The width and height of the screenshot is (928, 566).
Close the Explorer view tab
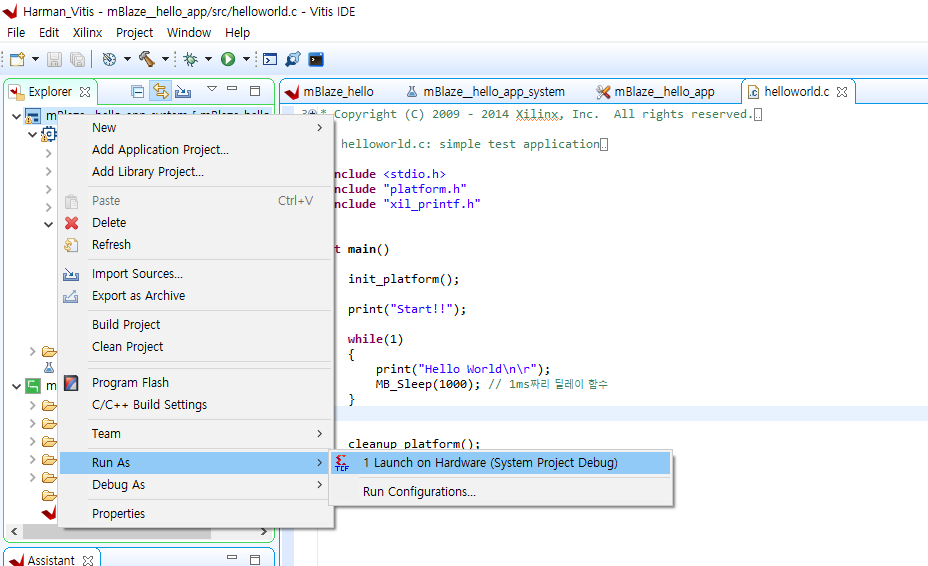[85, 92]
